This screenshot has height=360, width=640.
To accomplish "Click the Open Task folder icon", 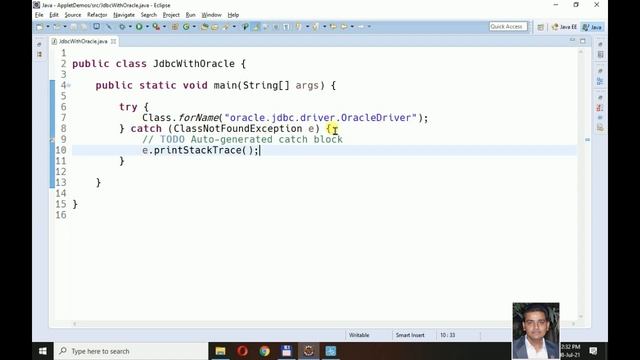I will pos(214,27).
